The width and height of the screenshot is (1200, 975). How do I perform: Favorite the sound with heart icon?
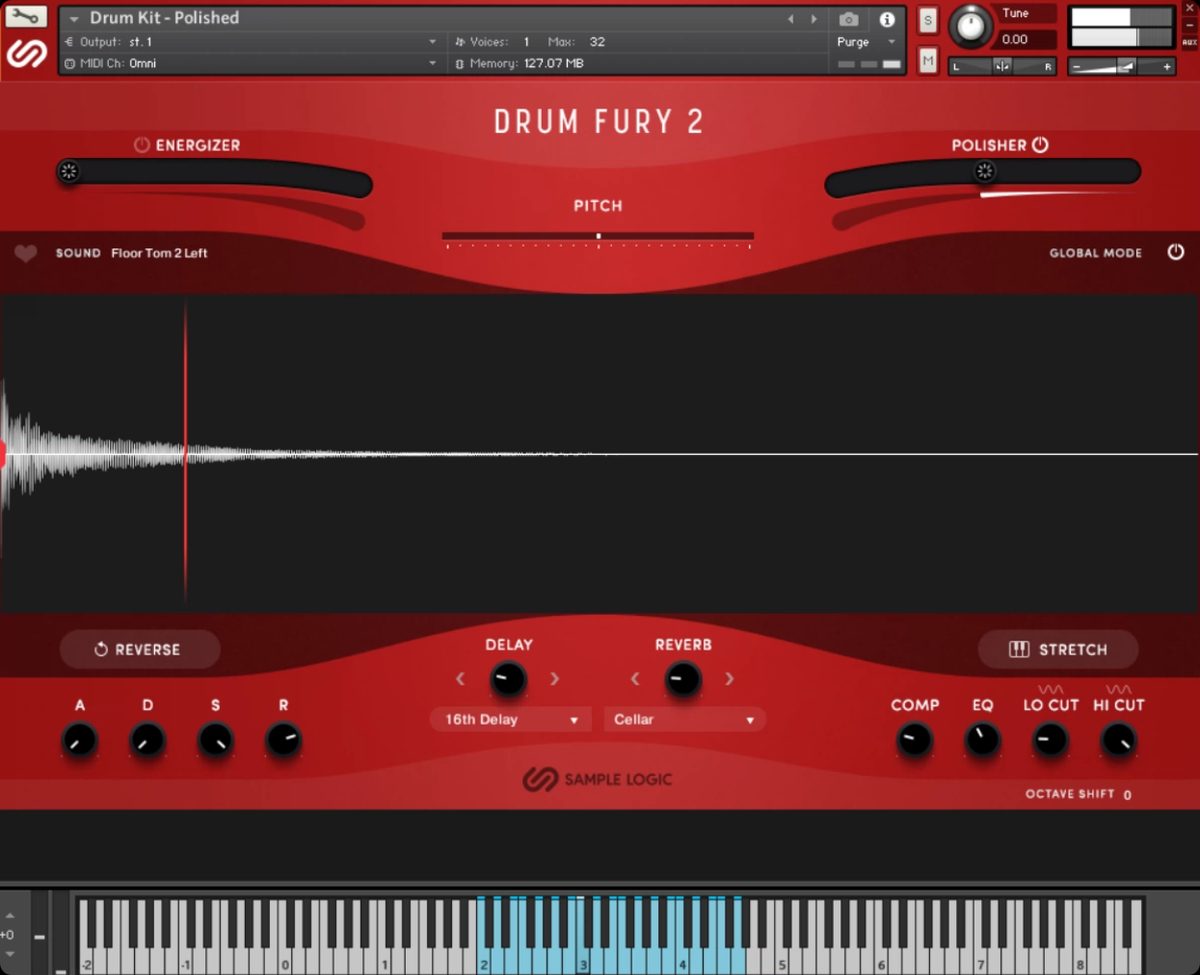coord(26,254)
